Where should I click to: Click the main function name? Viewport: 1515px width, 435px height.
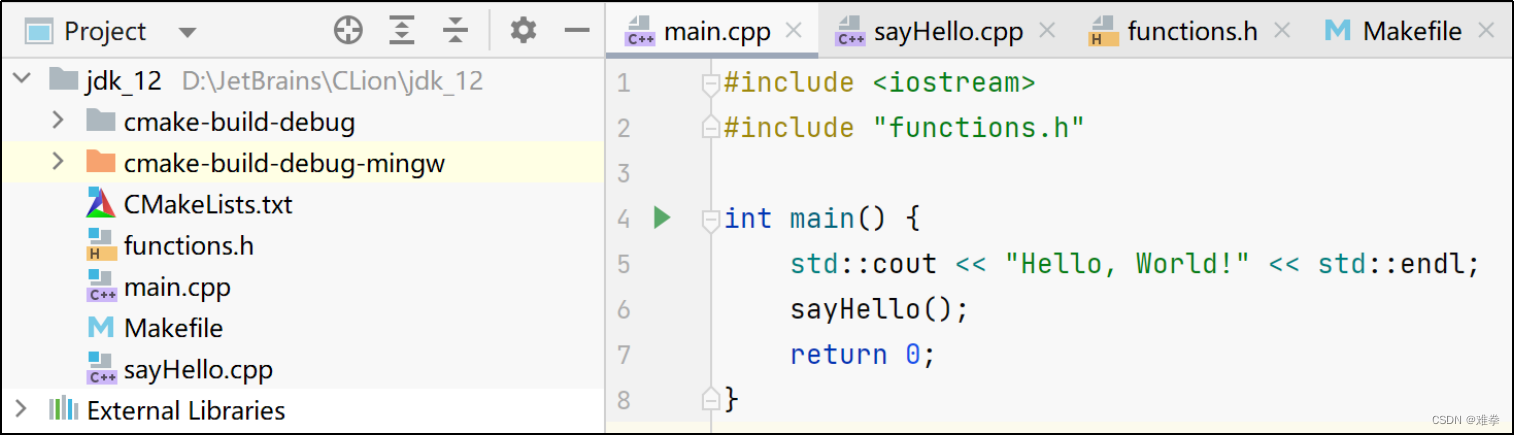(x=822, y=218)
